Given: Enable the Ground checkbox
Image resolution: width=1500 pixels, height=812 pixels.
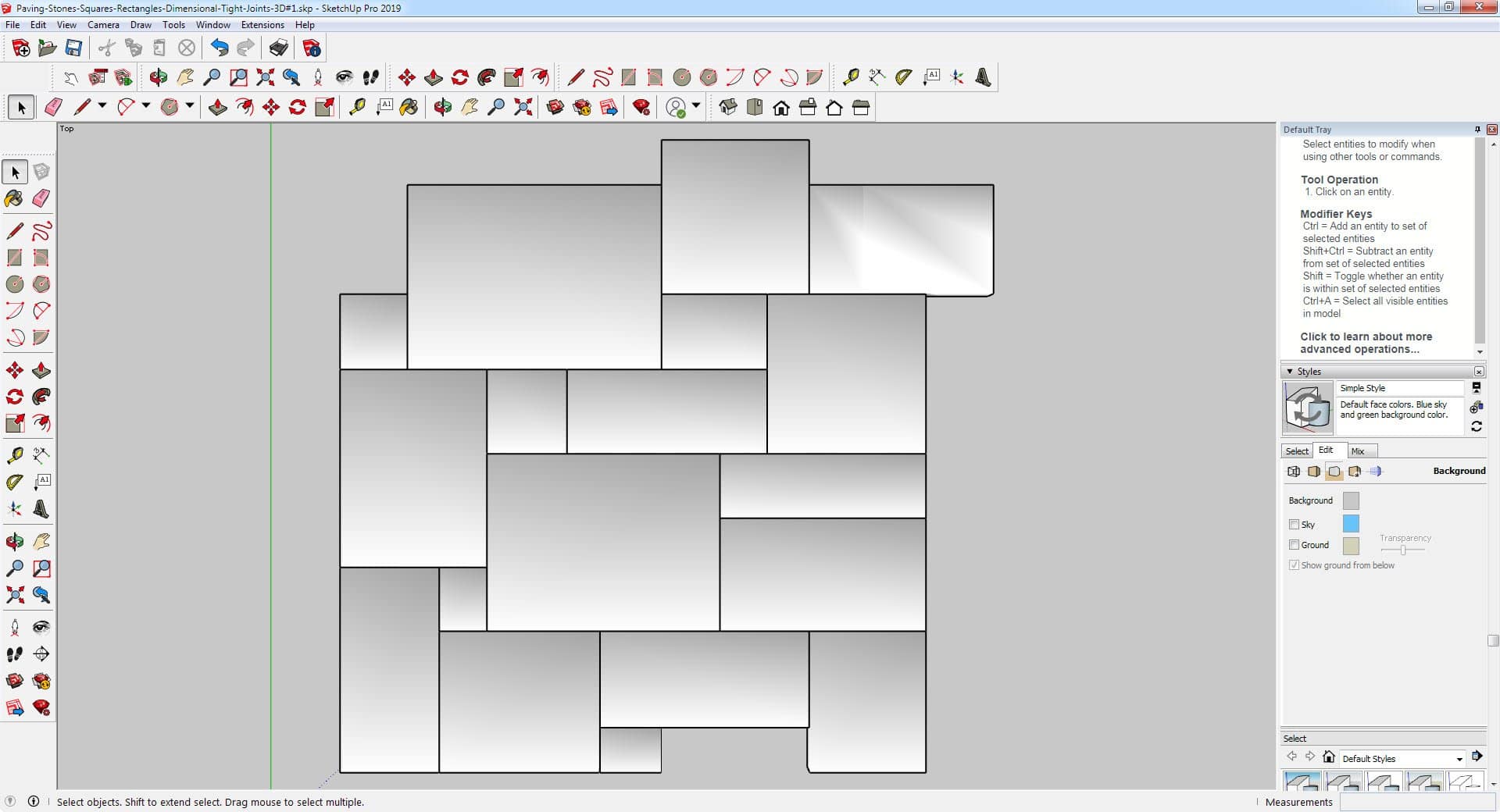Looking at the screenshot, I should pos(1294,545).
